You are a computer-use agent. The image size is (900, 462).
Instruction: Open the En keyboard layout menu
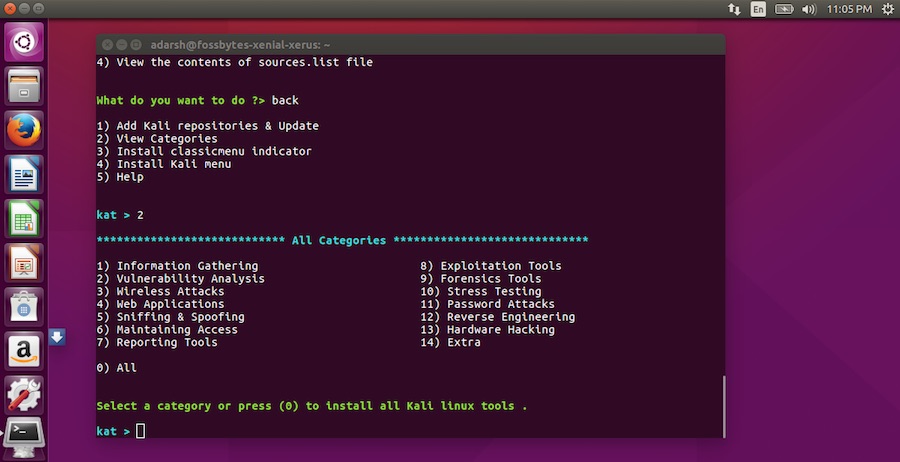point(759,9)
